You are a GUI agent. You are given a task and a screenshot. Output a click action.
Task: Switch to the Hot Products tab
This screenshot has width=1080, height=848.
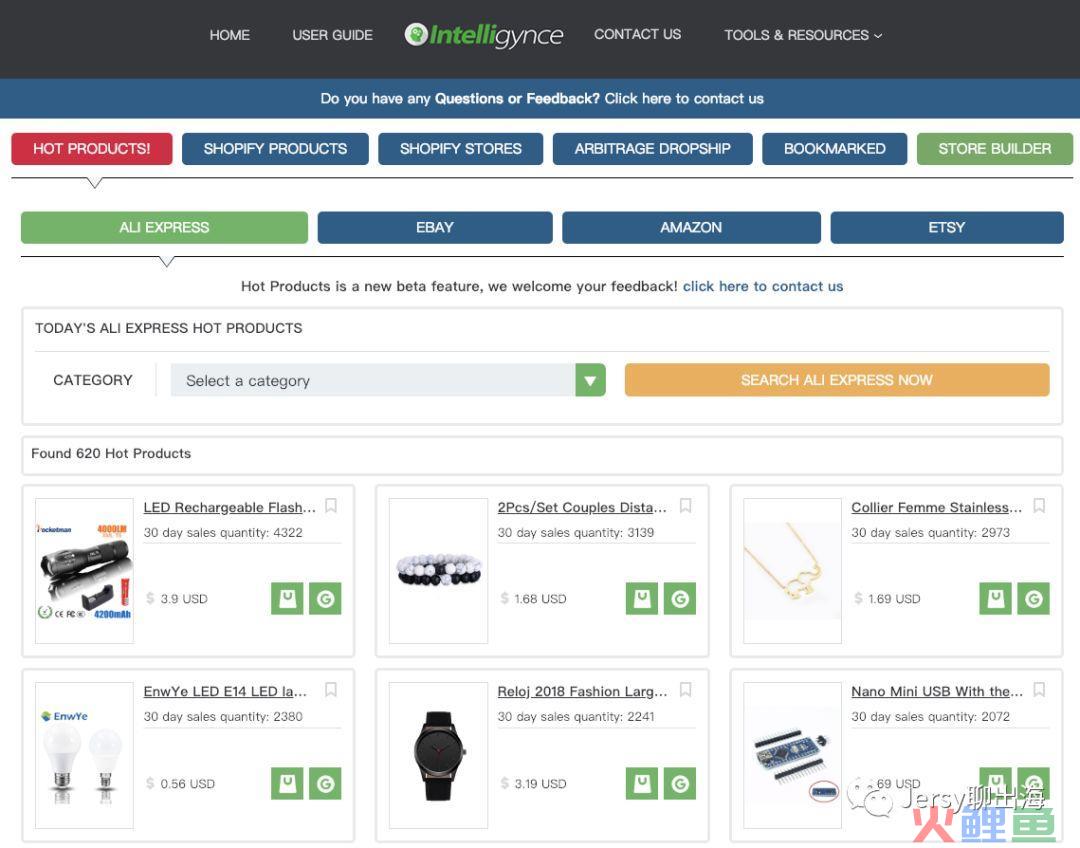tap(92, 149)
